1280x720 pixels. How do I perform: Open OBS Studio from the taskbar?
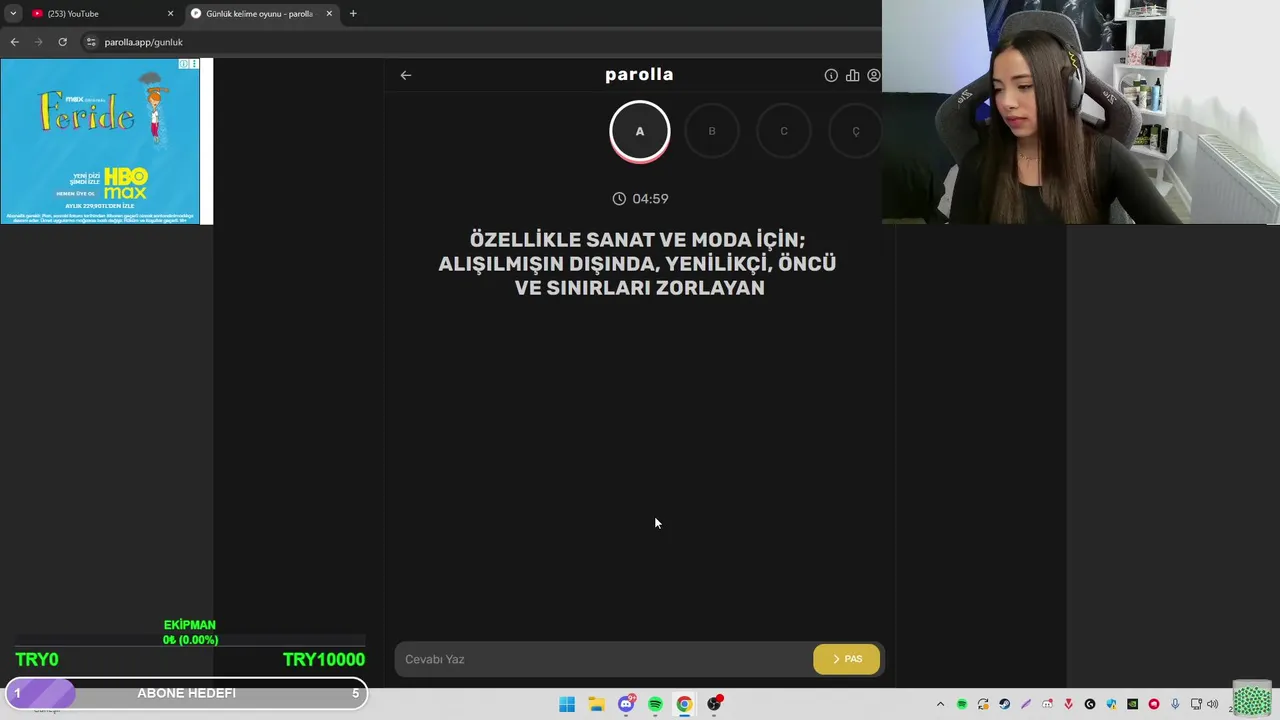(x=714, y=704)
